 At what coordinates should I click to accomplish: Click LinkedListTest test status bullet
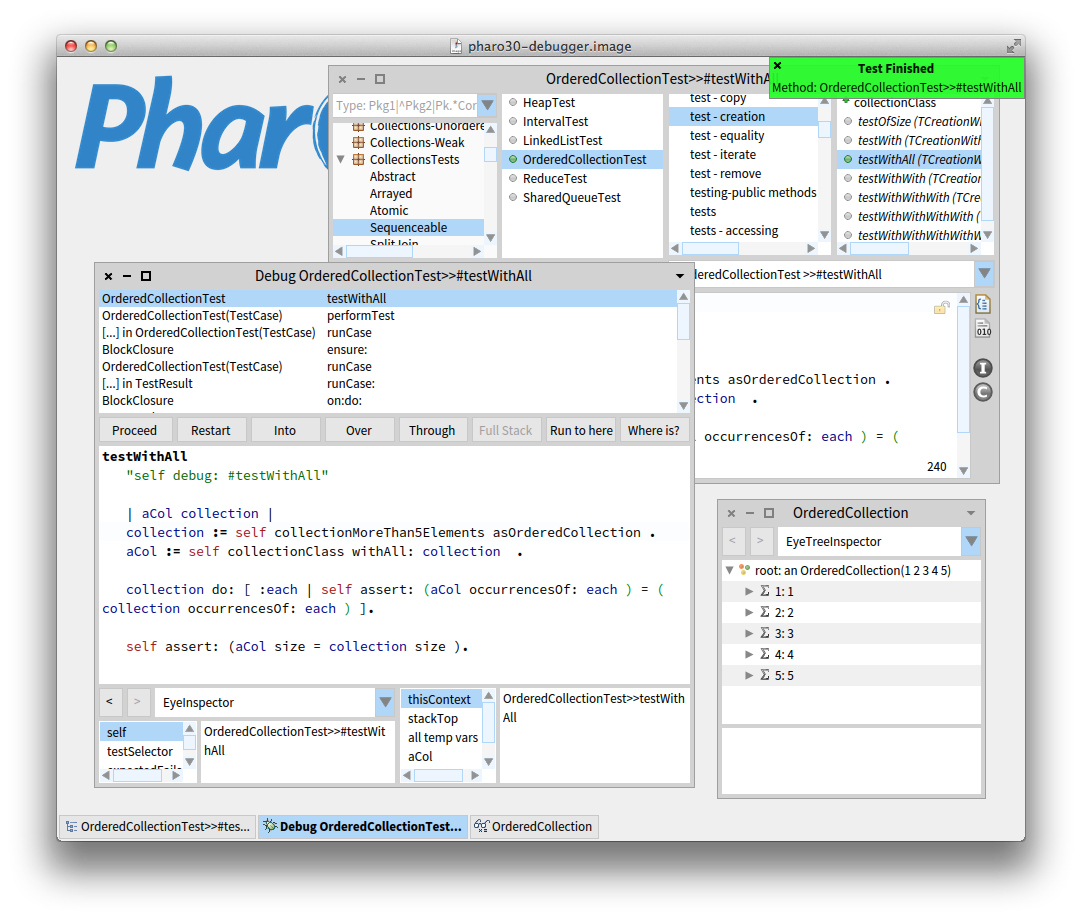tap(513, 140)
